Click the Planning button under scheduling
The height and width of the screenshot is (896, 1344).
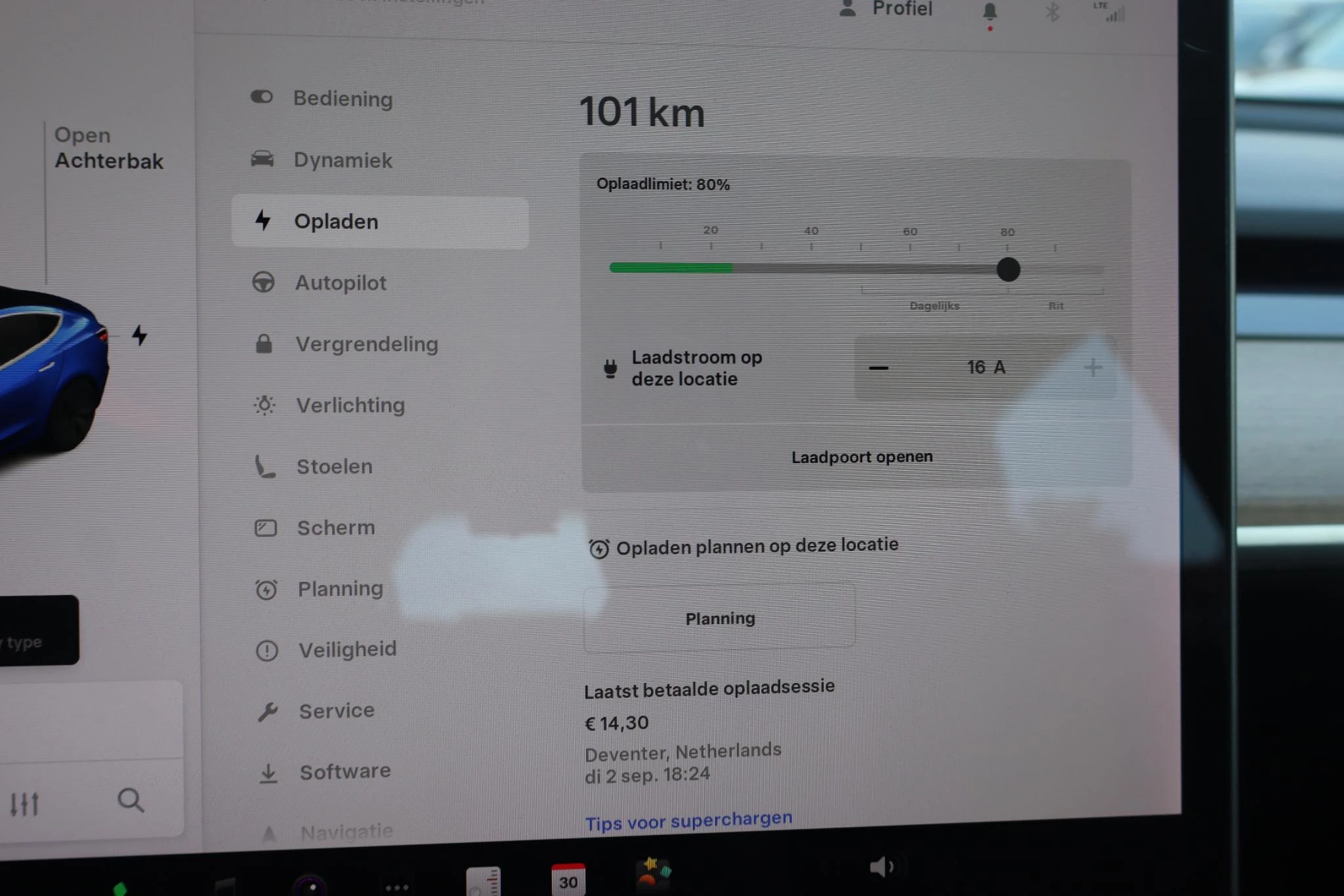720,619
